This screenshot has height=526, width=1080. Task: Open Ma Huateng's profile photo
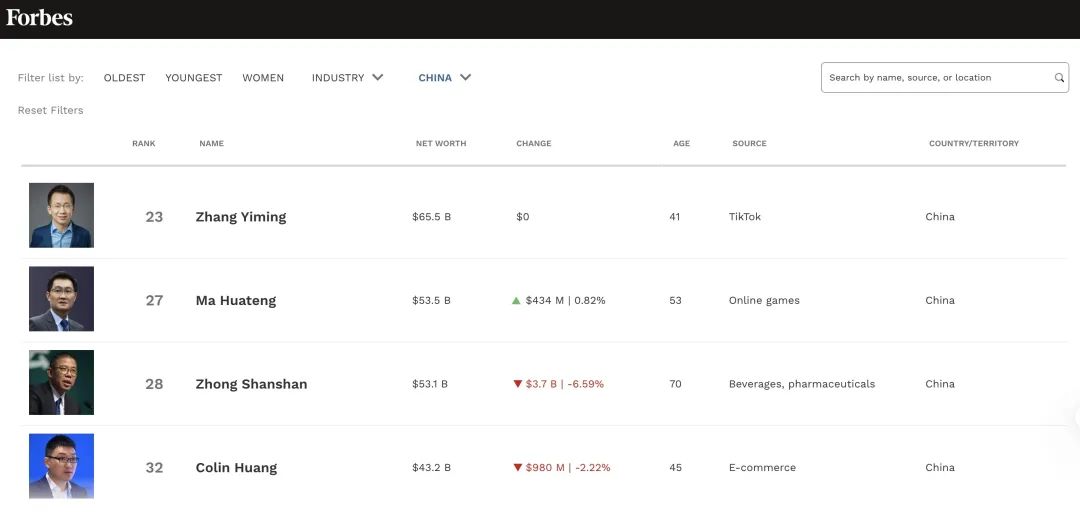[x=61, y=299]
